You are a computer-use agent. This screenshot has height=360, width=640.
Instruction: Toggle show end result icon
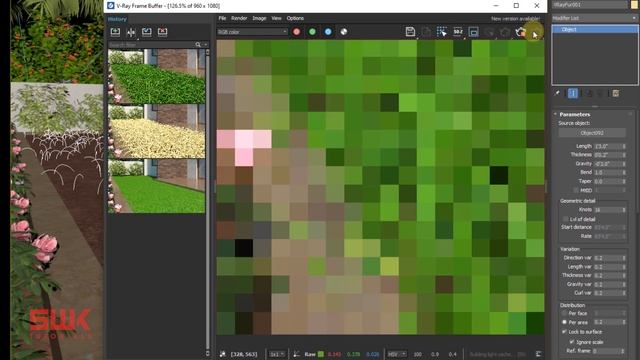(x=573, y=93)
